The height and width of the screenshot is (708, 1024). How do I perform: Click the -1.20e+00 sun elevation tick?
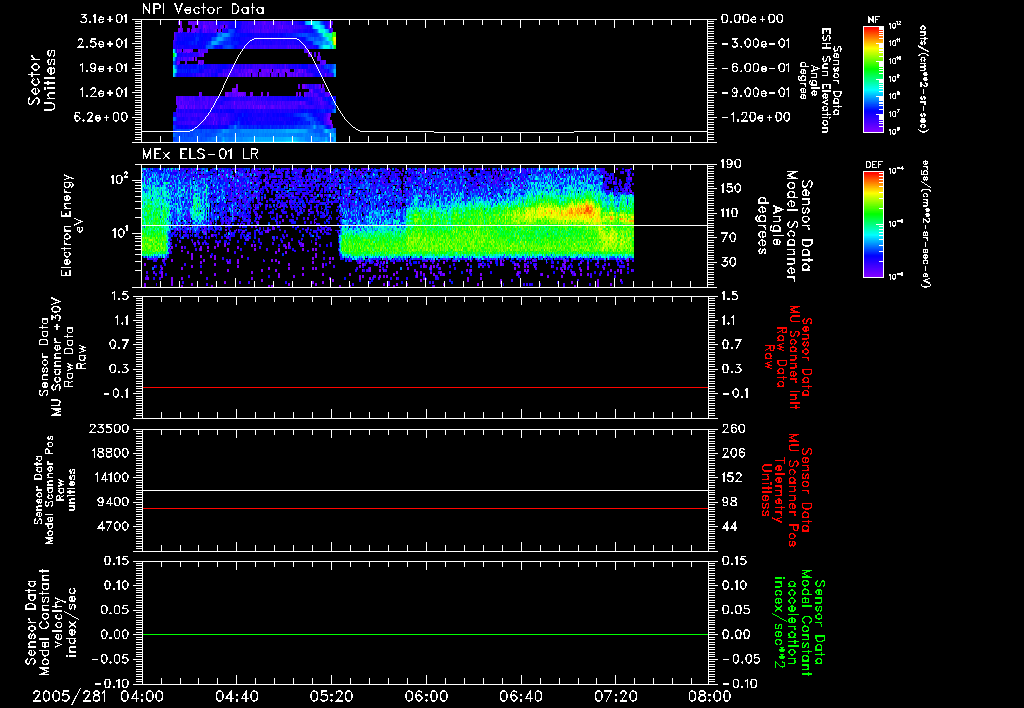coord(754,118)
